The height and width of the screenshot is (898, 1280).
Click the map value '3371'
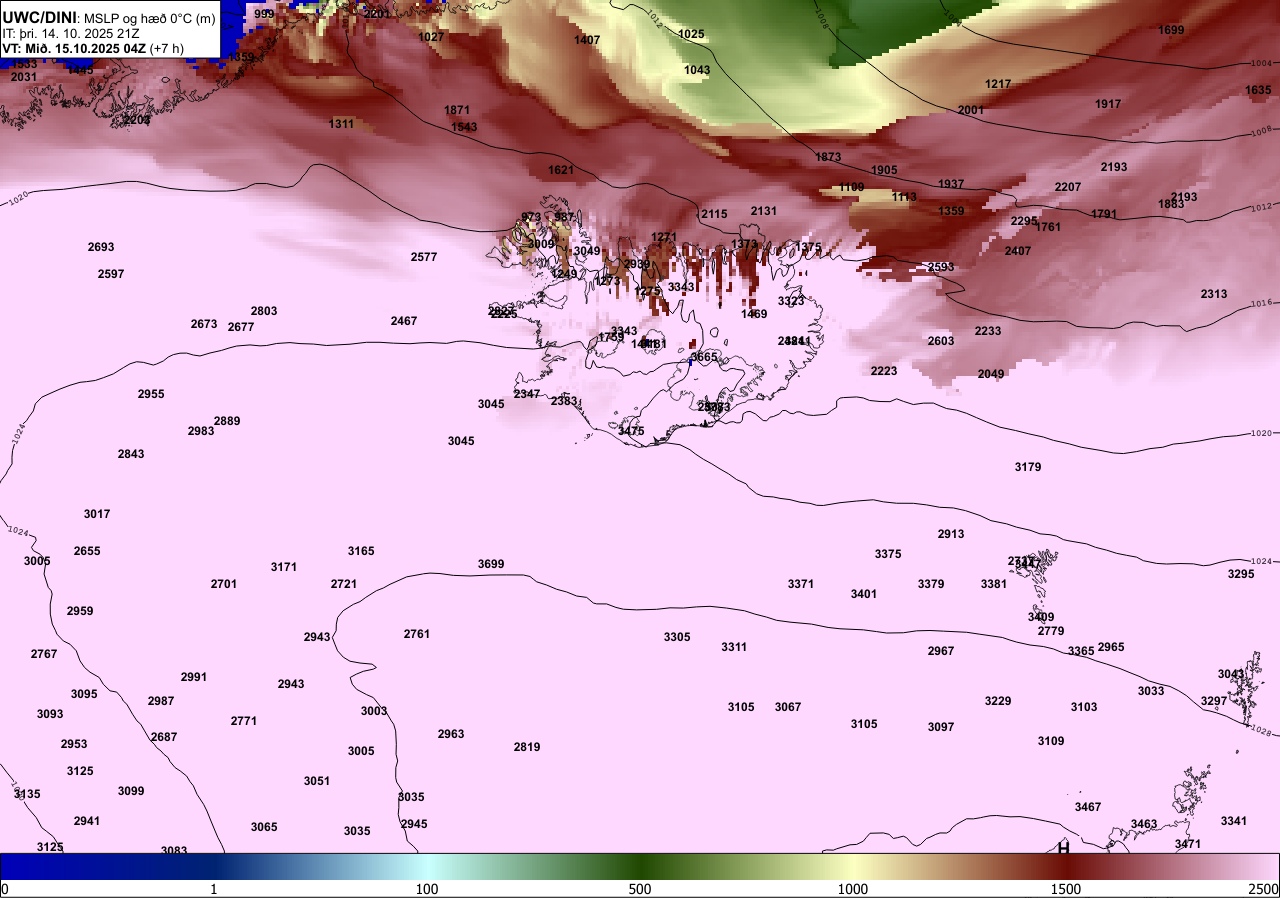801,584
